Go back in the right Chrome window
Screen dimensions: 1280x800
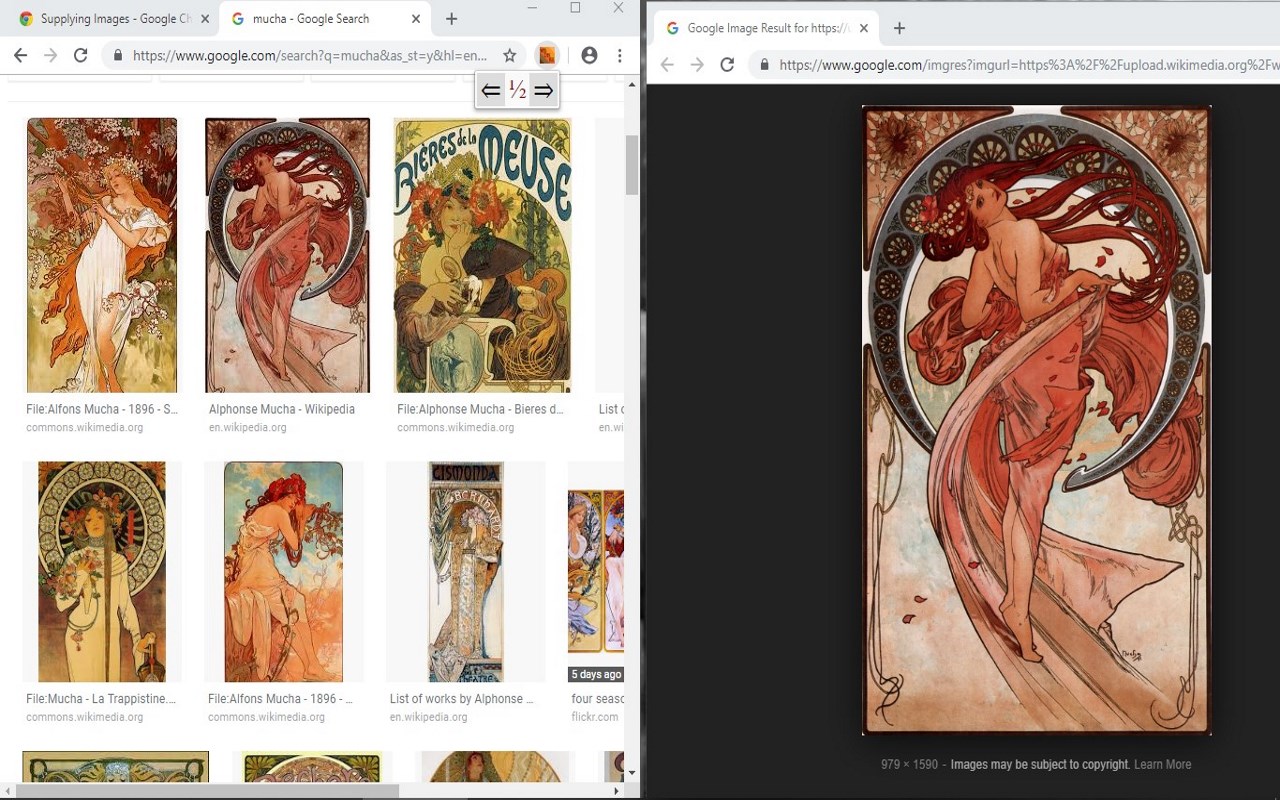[667, 65]
